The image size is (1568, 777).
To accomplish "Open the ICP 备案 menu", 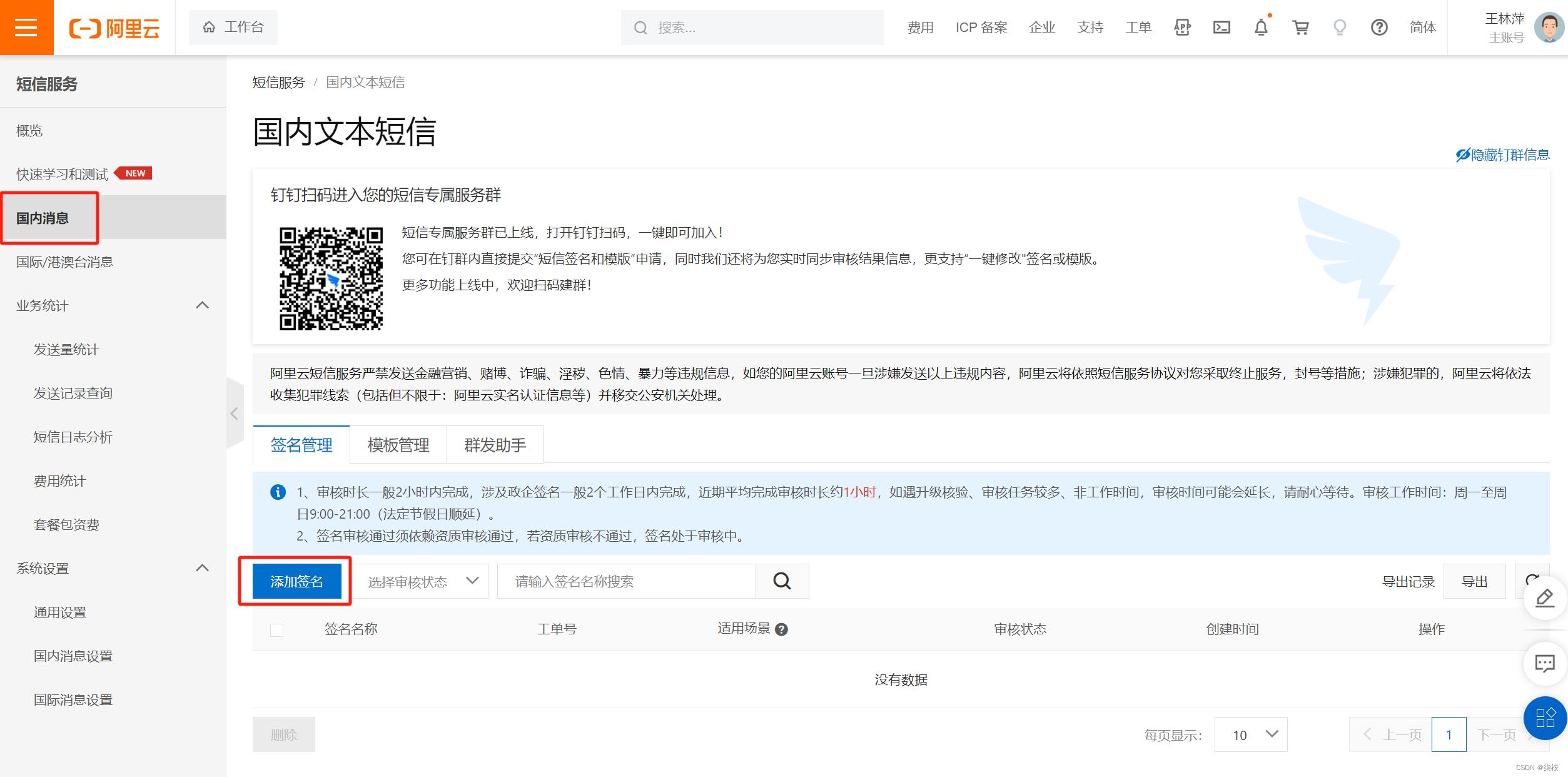I will 981,28.
